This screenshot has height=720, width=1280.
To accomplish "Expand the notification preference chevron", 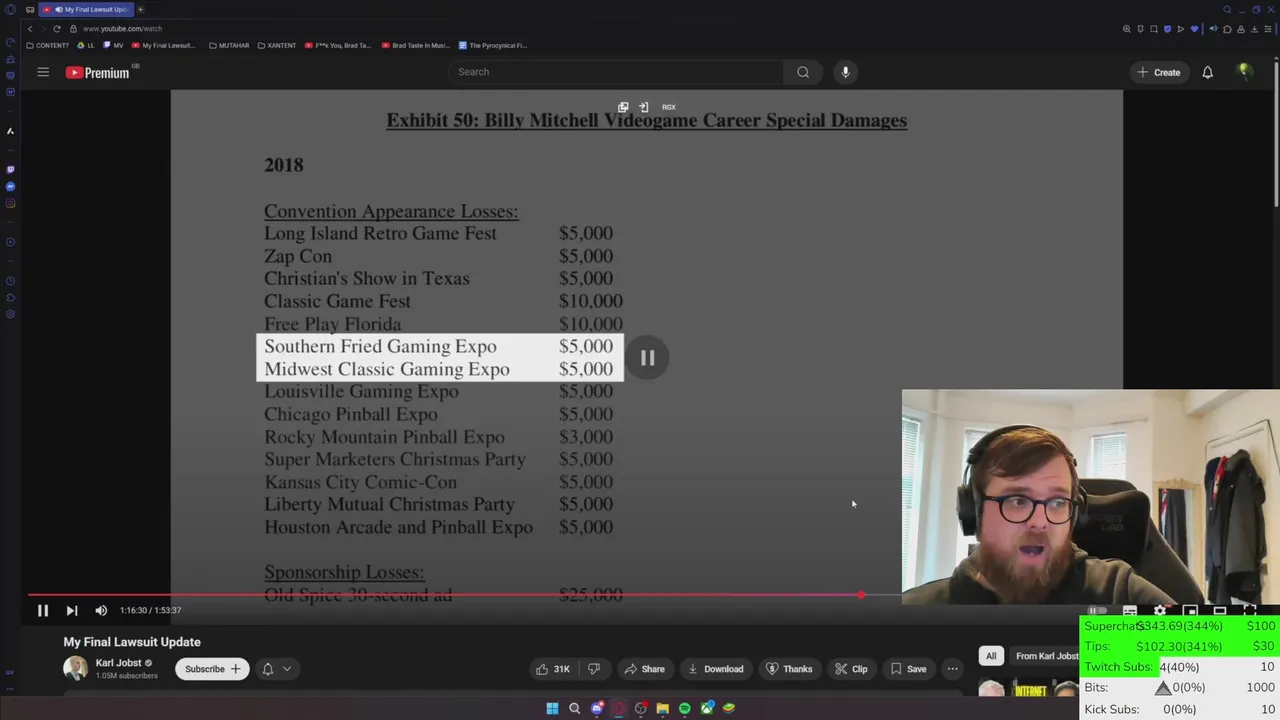I will coord(287,669).
